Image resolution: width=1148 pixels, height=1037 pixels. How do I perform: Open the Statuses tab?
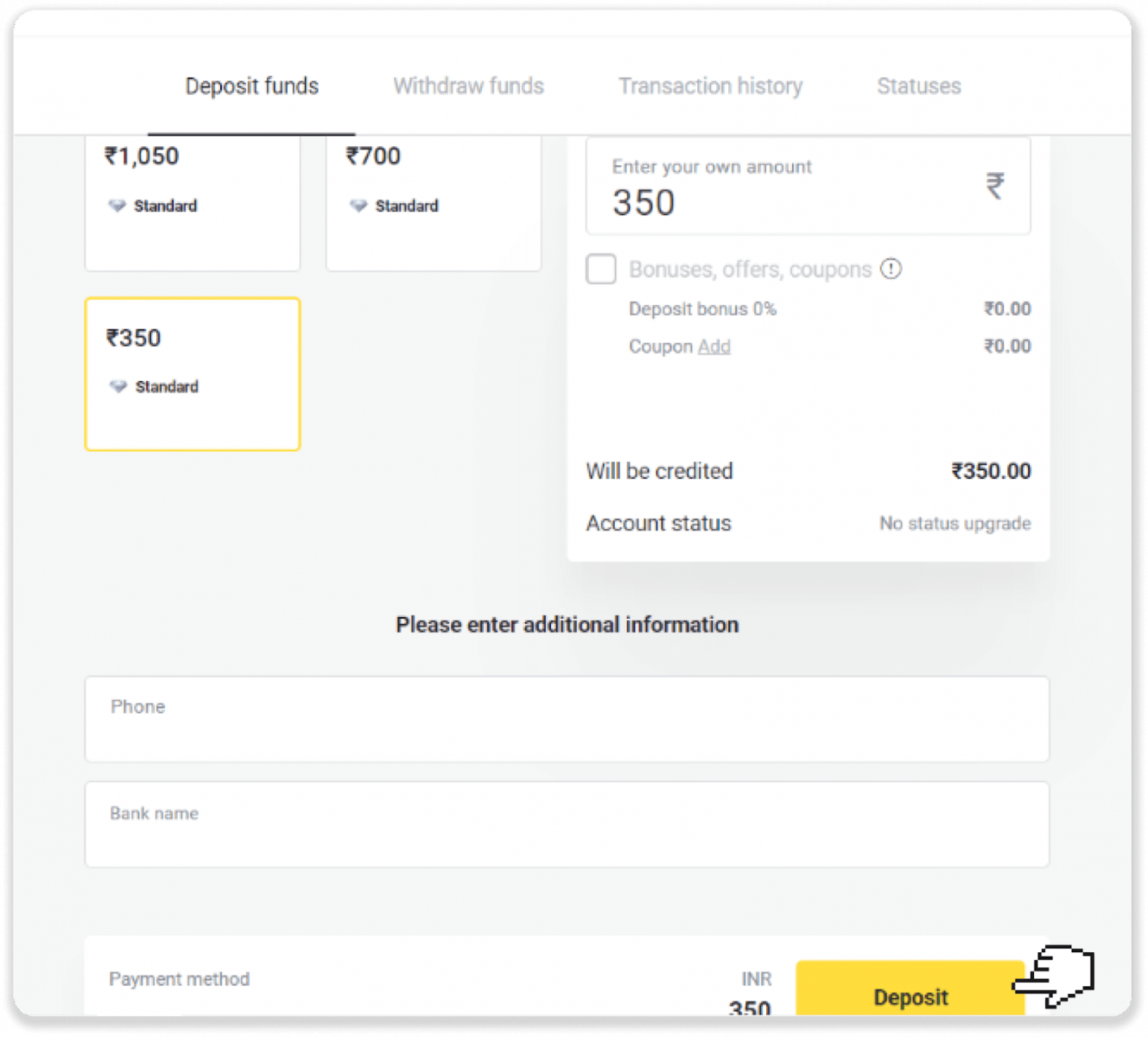coord(918,86)
